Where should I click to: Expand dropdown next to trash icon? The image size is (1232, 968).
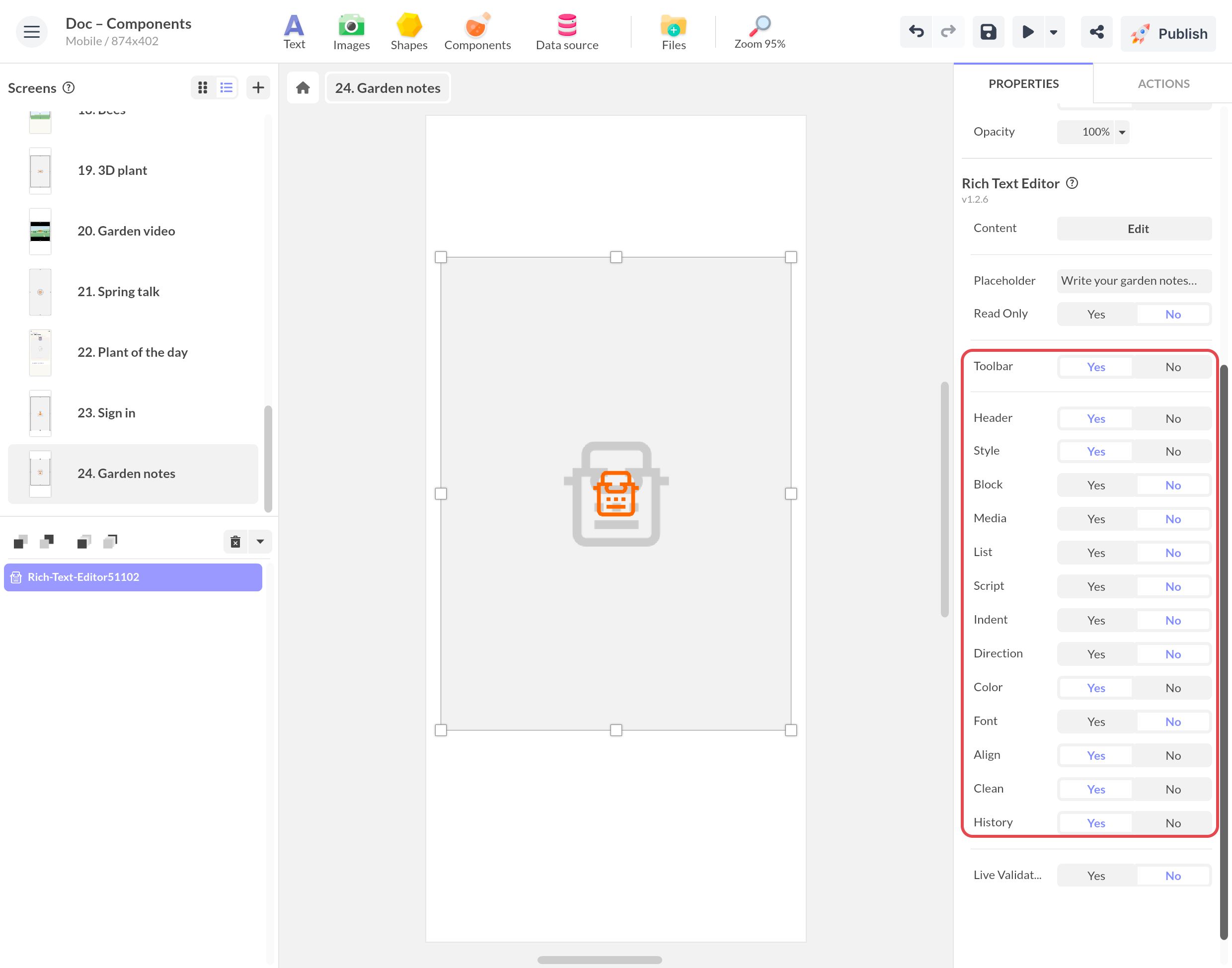pyautogui.click(x=260, y=542)
